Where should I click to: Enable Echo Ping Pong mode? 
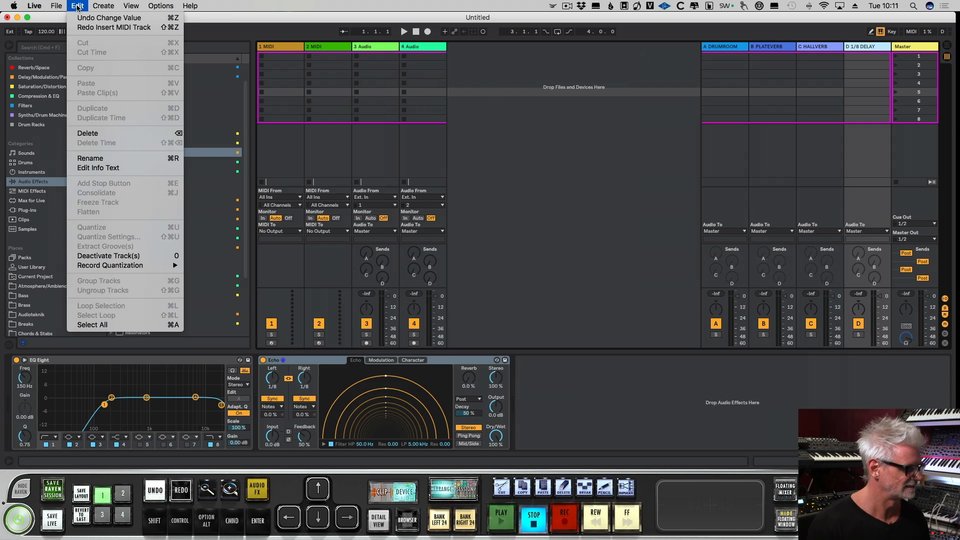[x=468, y=435]
